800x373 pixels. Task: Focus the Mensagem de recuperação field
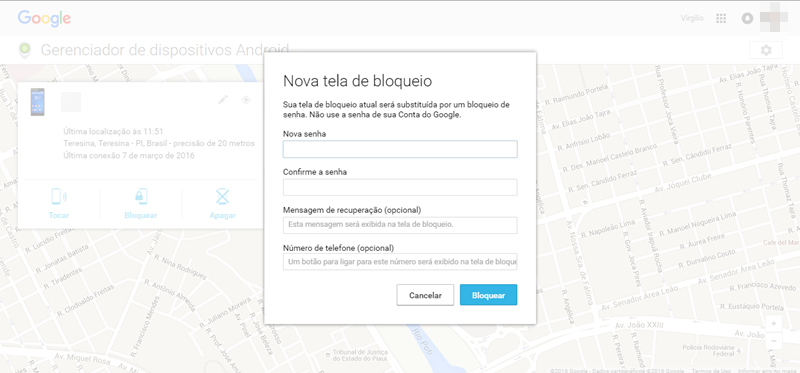point(400,225)
